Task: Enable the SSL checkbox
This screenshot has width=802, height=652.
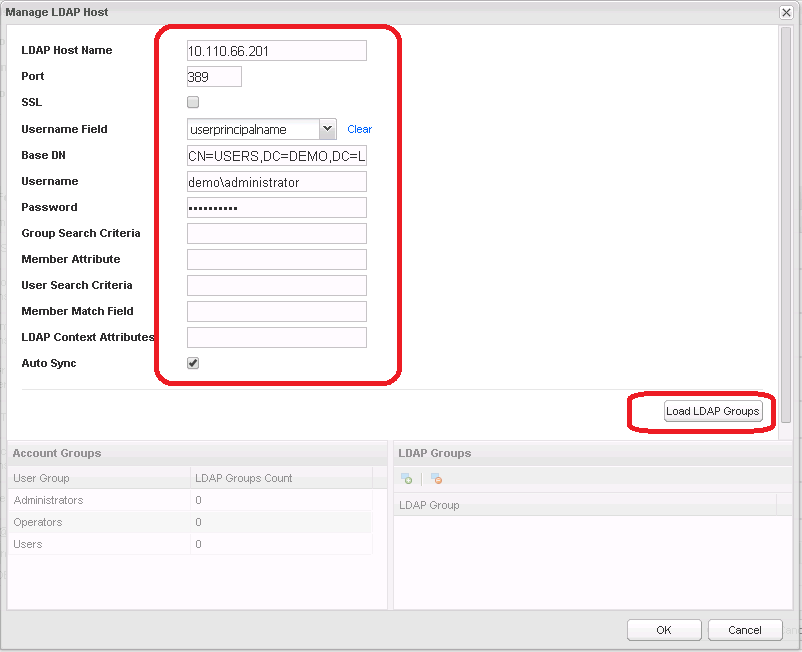Action: [x=193, y=102]
